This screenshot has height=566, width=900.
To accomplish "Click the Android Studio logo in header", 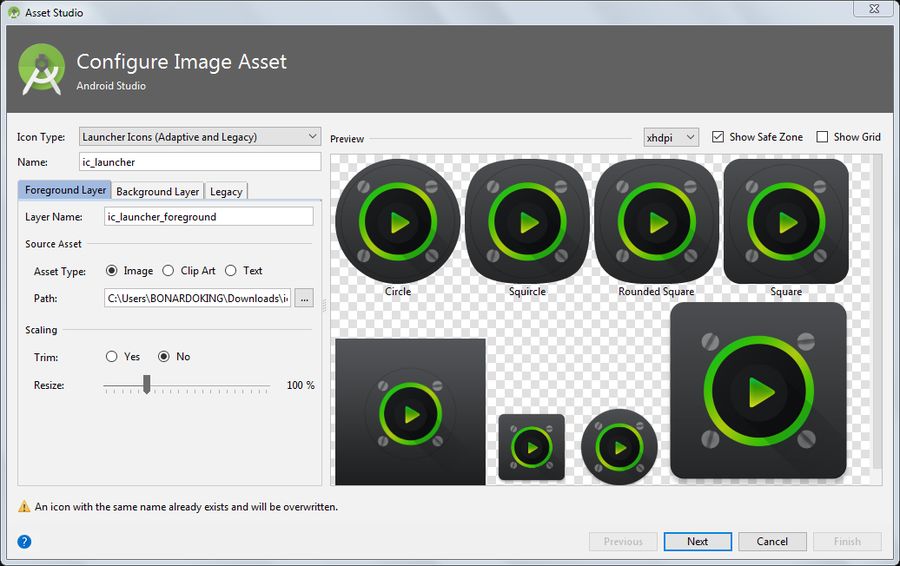I will coord(43,70).
